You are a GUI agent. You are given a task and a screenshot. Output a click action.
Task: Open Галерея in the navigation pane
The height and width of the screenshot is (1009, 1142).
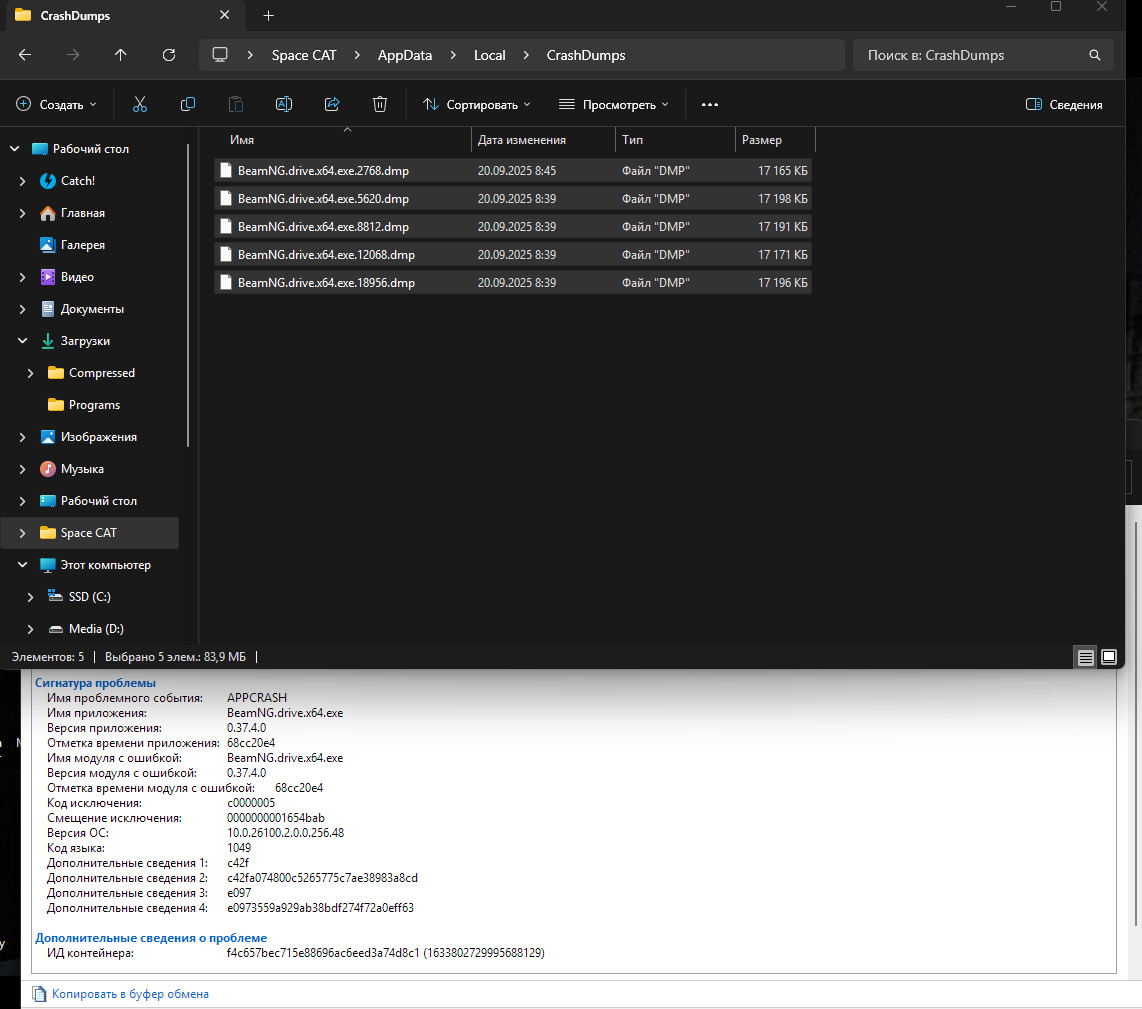click(x=82, y=245)
